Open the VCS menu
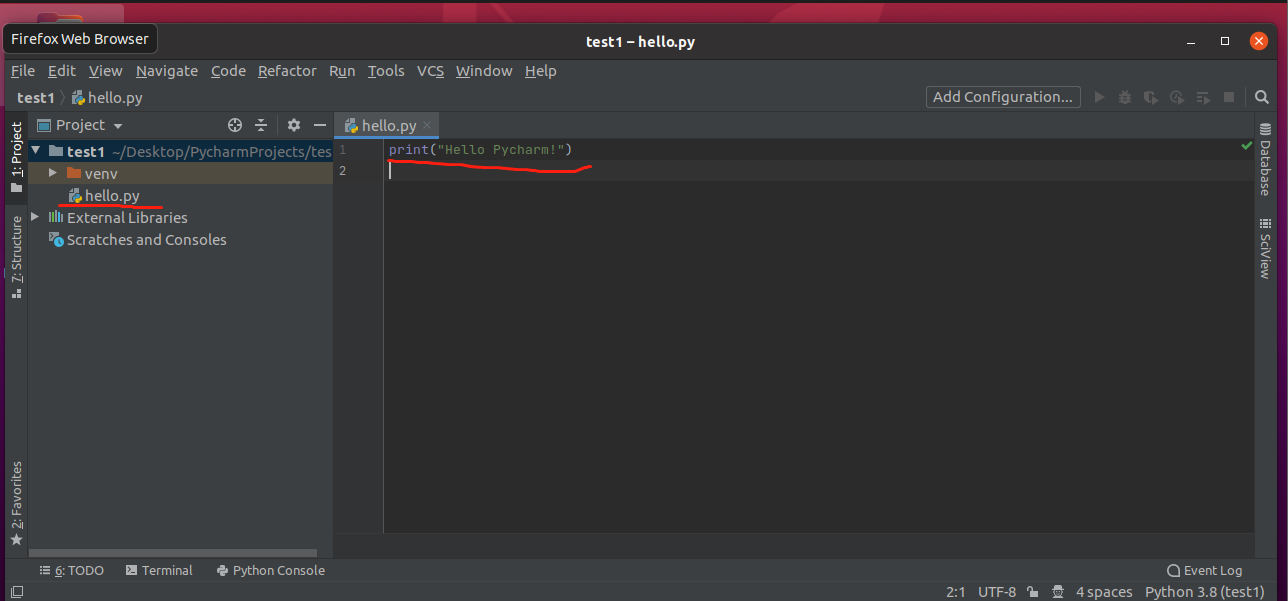The width and height of the screenshot is (1288, 601). (430, 71)
